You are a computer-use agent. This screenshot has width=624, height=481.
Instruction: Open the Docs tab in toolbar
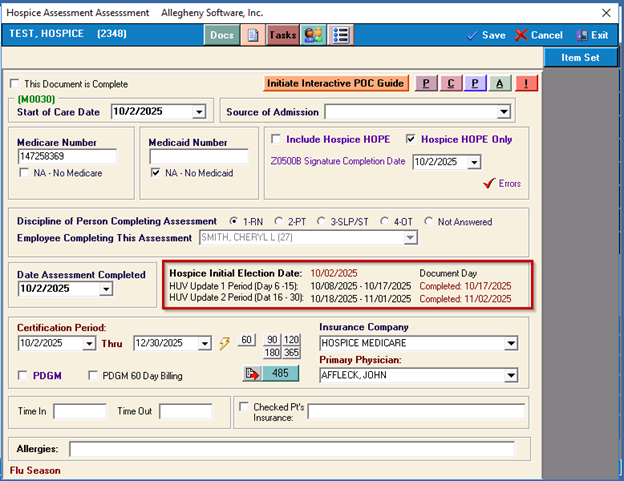(222, 35)
